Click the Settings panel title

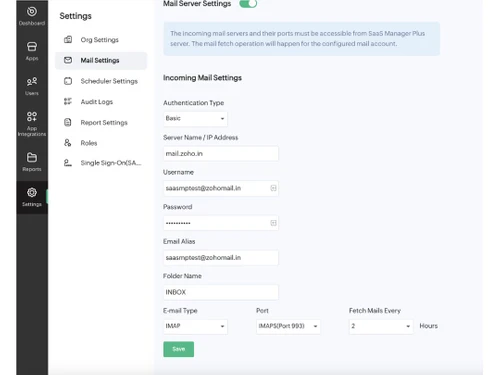point(75,16)
